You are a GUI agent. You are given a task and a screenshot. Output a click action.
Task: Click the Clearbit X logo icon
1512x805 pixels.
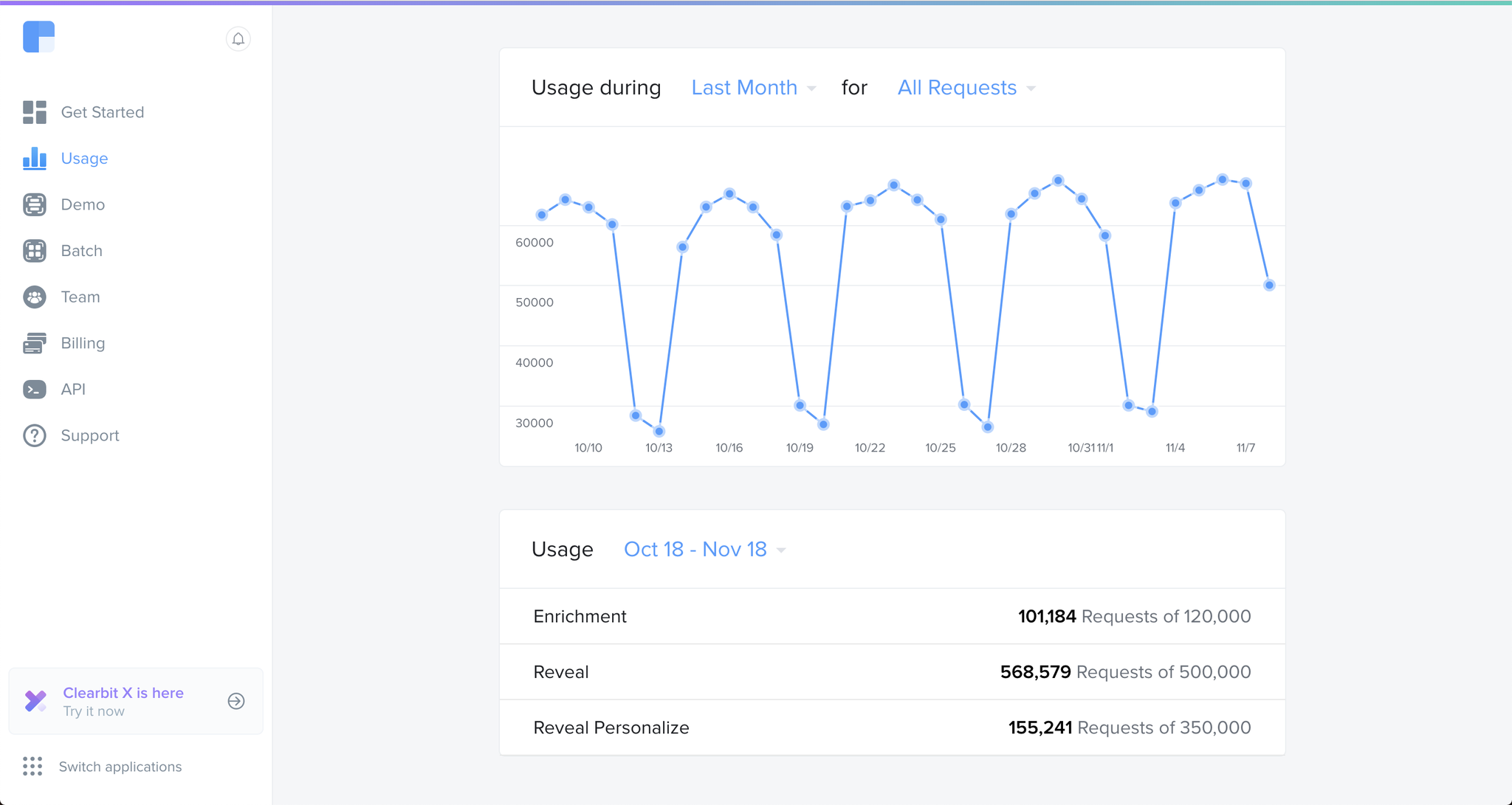point(35,701)
